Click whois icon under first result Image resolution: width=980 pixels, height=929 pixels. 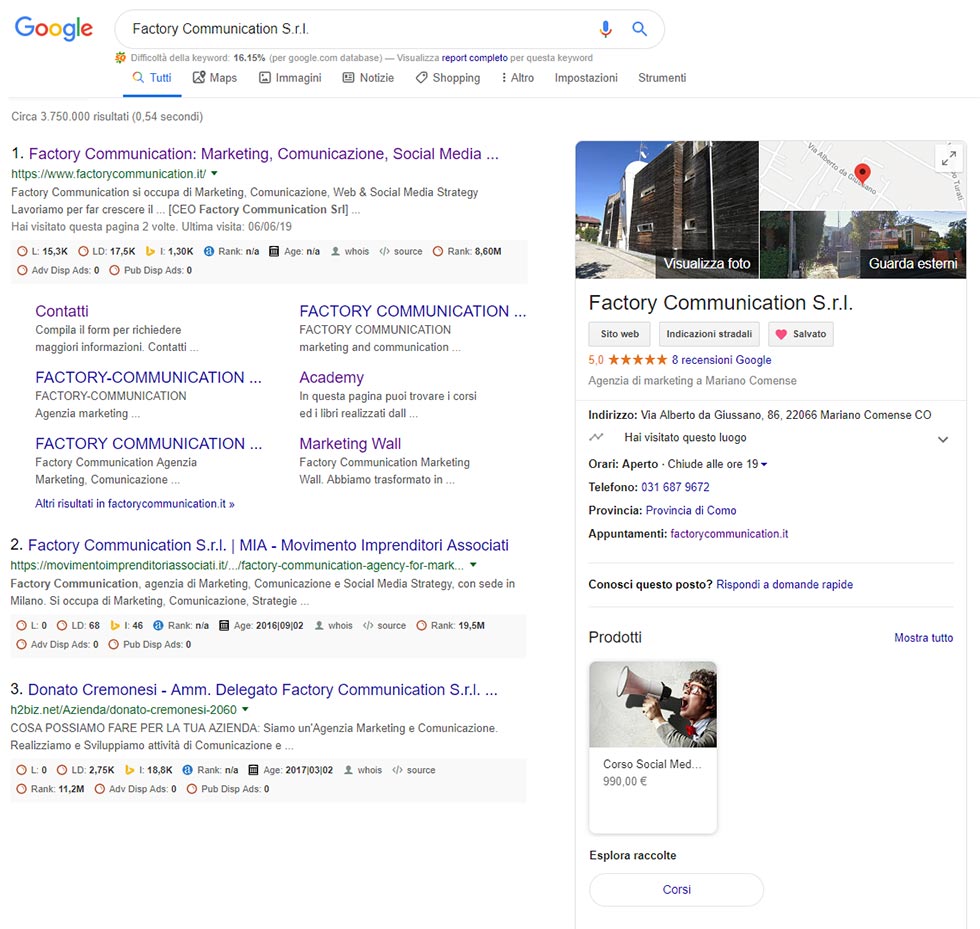pyautogui.click(x=335, y=251)
